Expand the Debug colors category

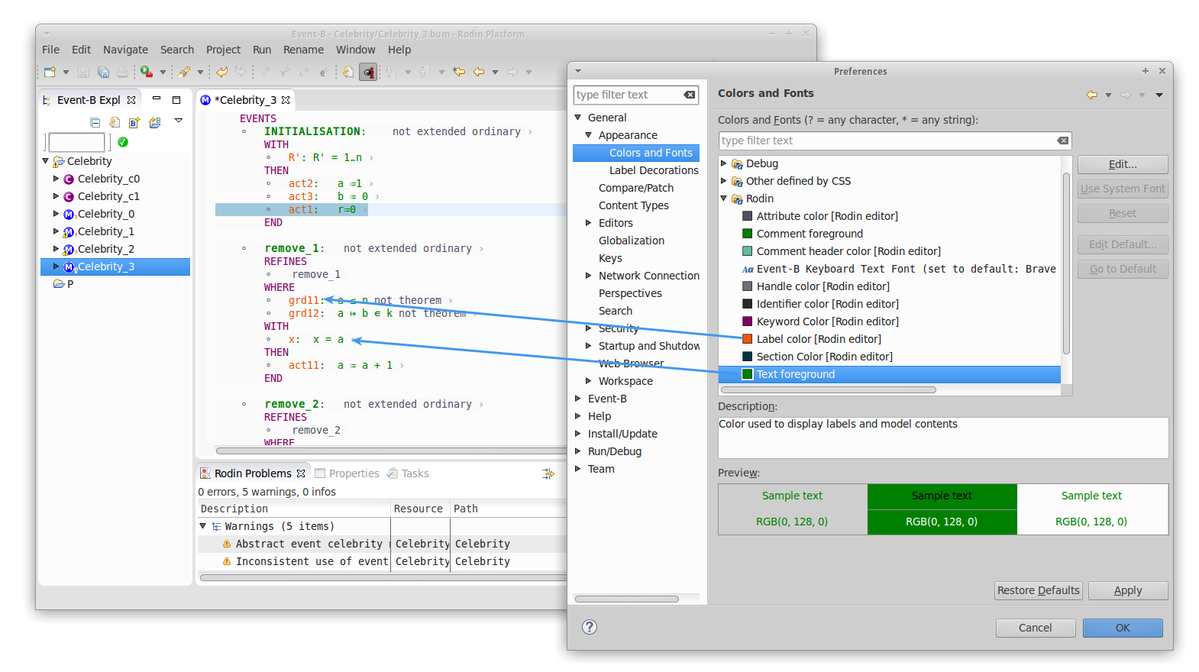[723, 164]
